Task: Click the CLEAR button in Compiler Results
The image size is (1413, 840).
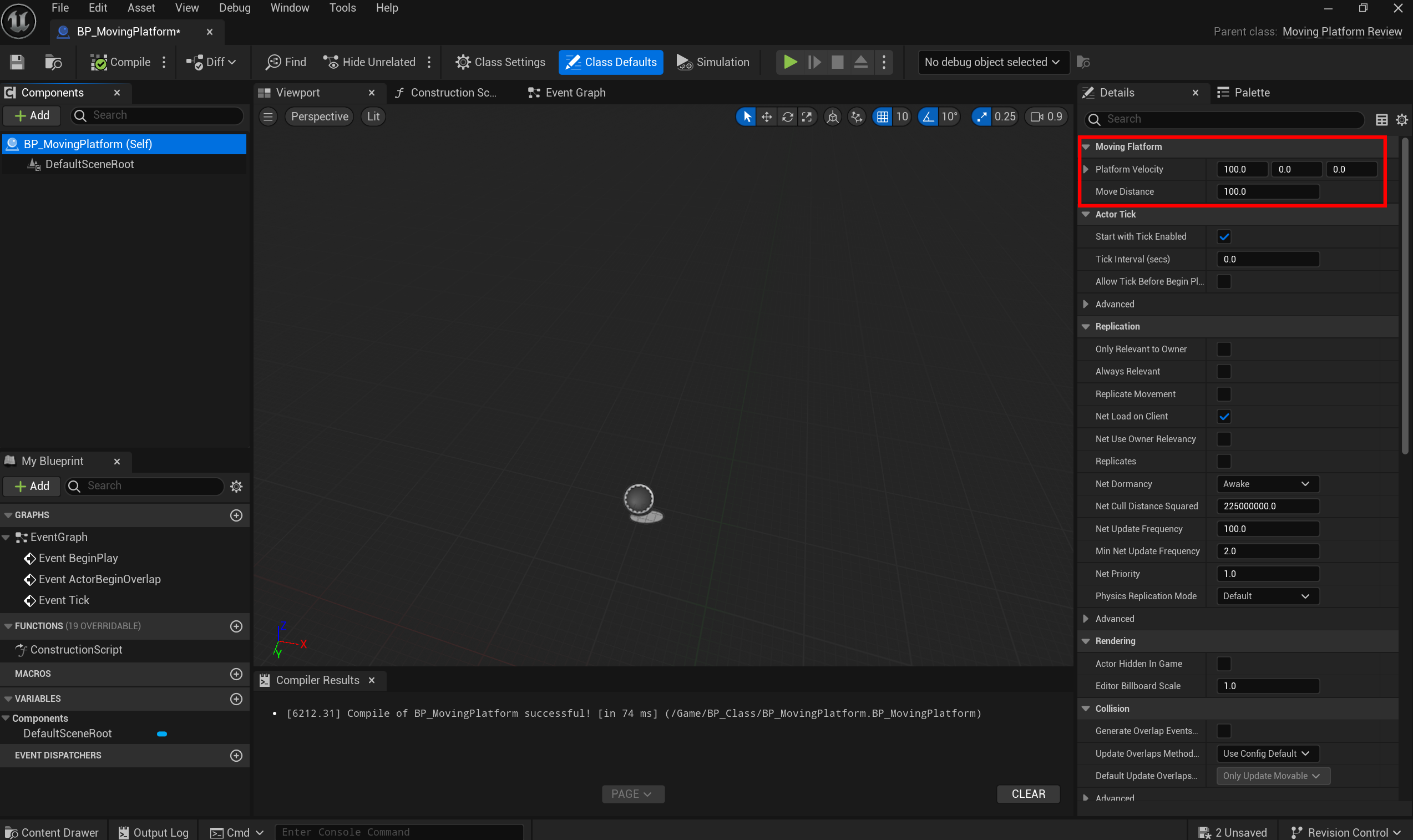Action: (x=1027, y=793)
